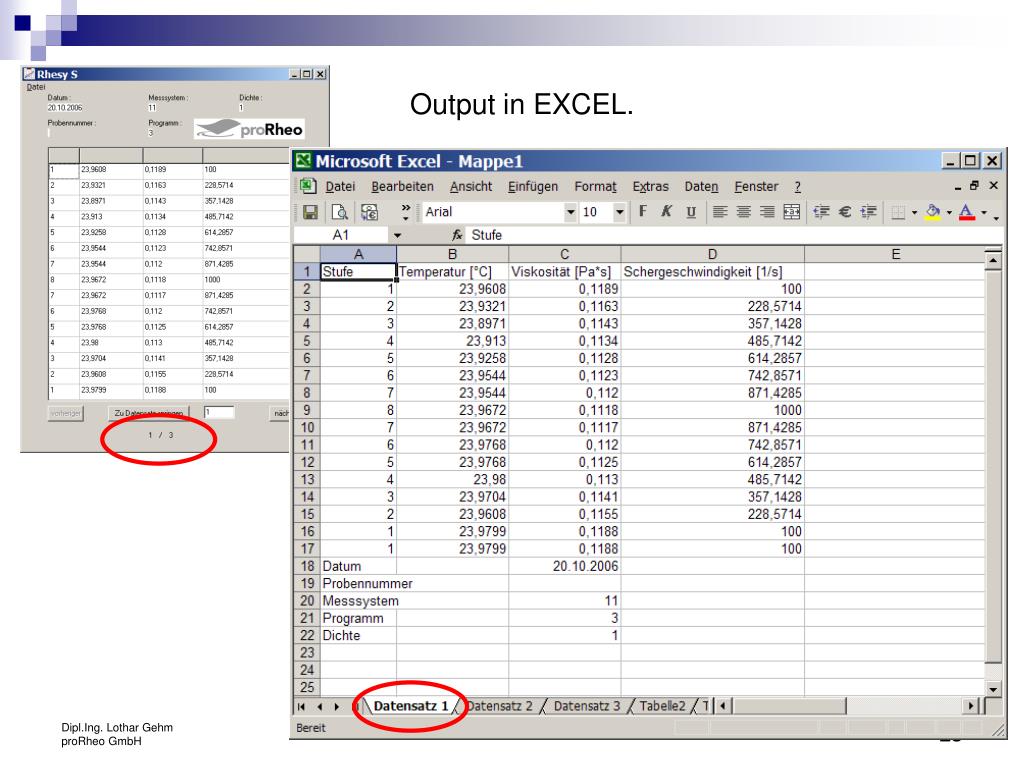This screenshot has height=768, width=1024.
Task: Select column header B
Action: coord(453,254)
